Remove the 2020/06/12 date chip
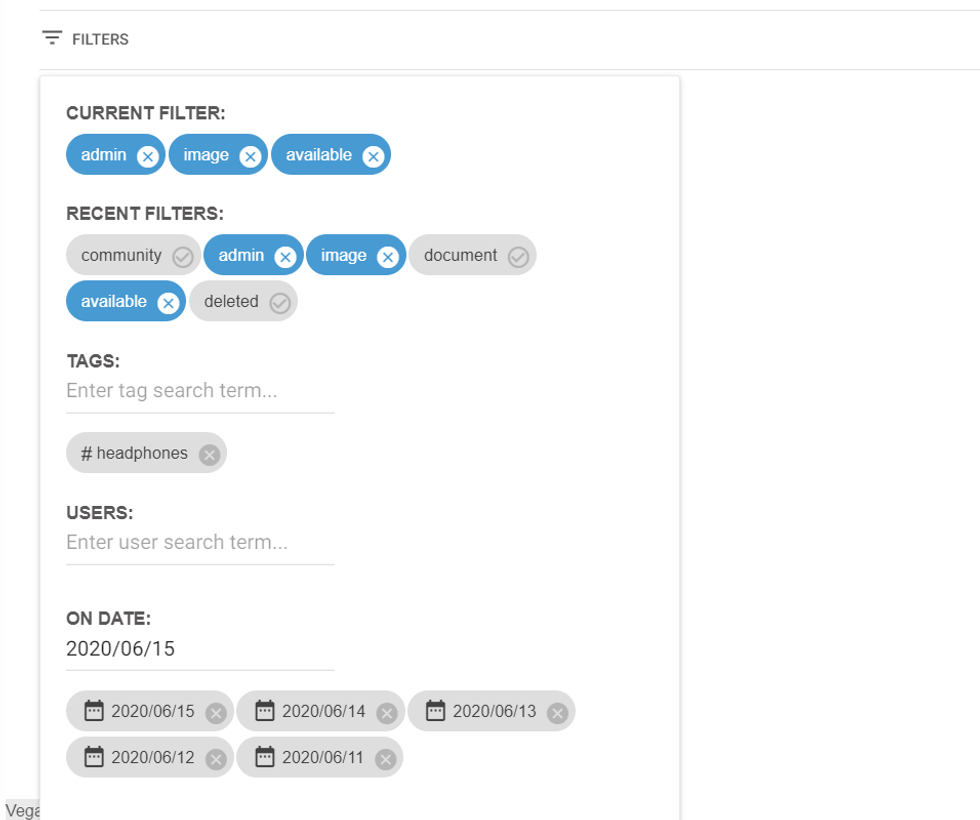The width and height of the screenshot is (980, 820). 215,759
